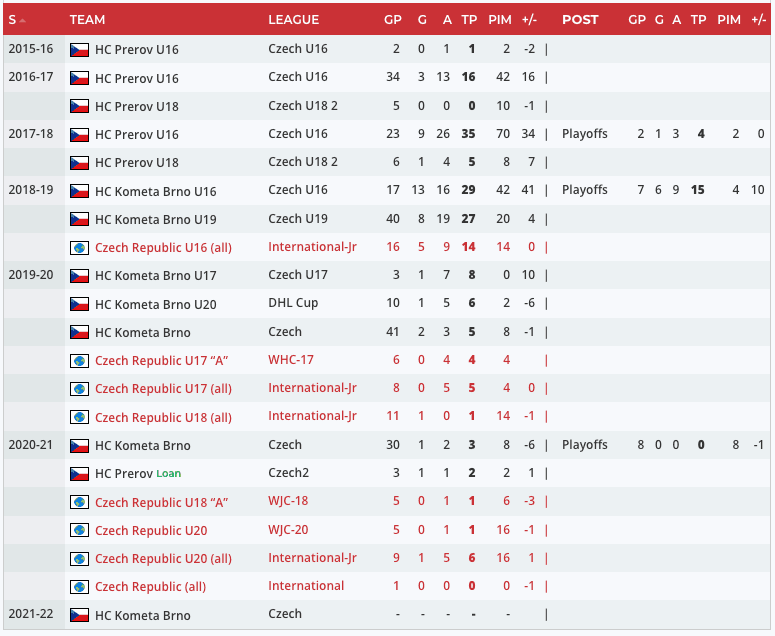
Task: Click flag icon next to HC Kometa Brno U20
Action: 79,304
